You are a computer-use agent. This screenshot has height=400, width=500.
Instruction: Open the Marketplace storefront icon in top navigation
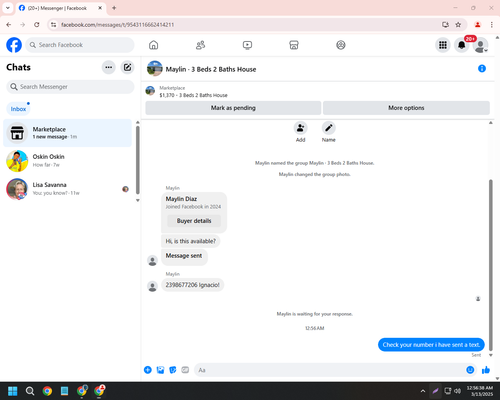tap(294, 45)
